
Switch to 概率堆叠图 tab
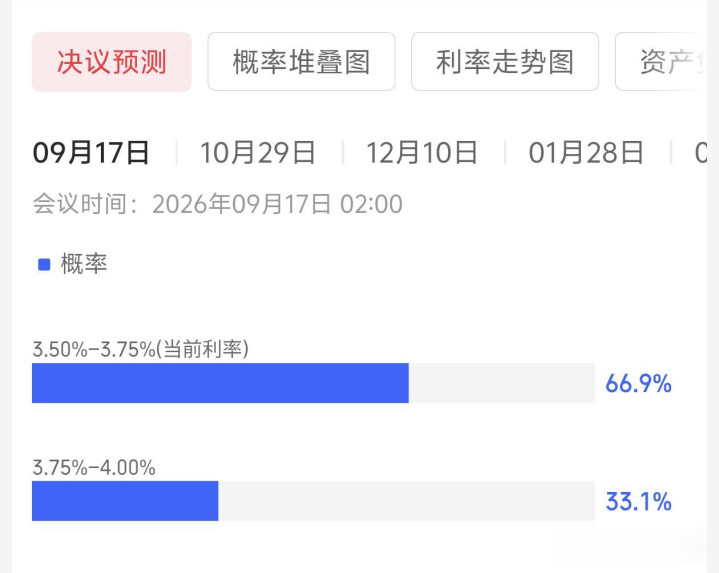(301, 62)
